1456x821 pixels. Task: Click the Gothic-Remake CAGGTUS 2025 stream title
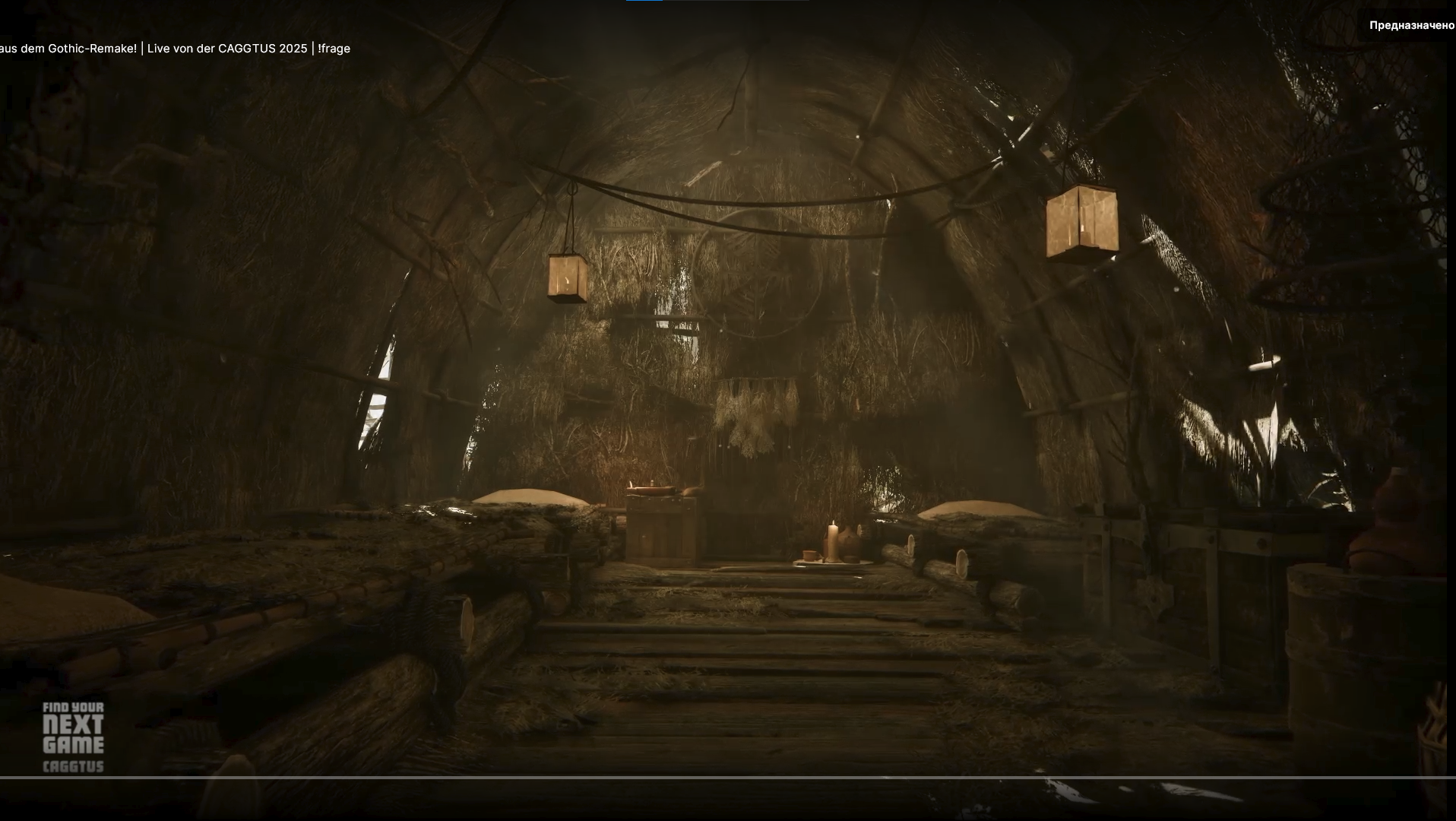175,49
